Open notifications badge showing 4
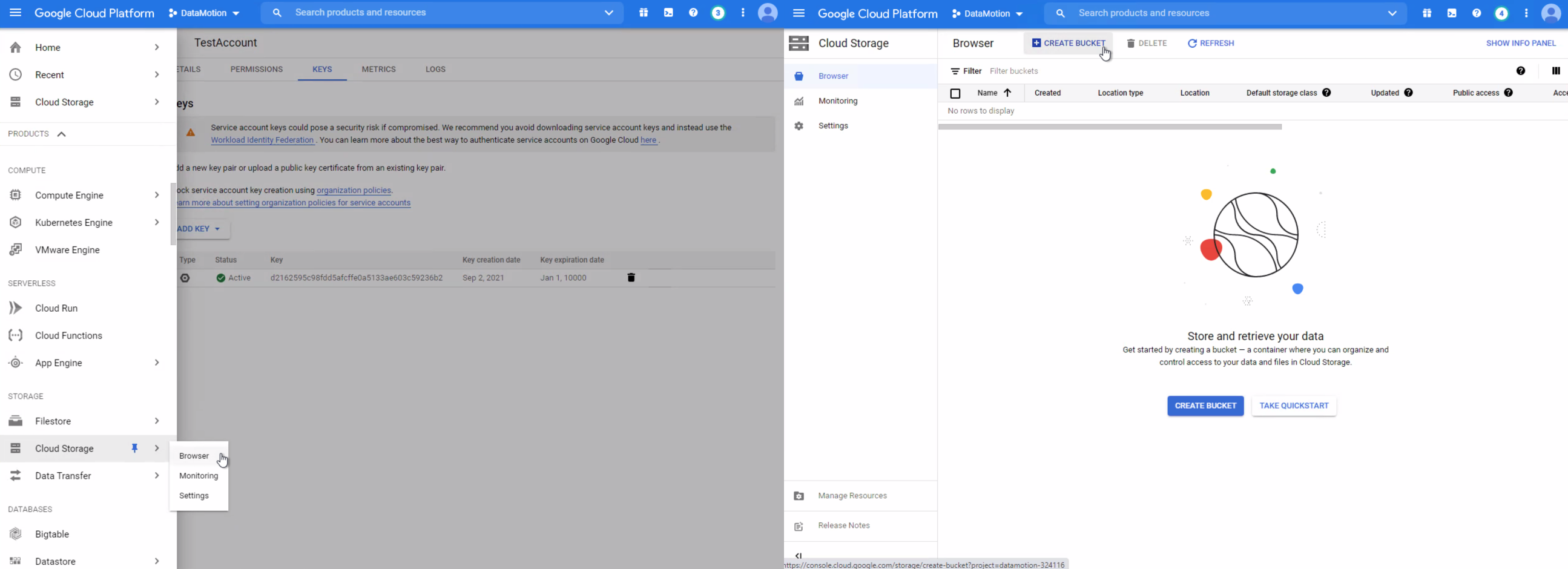Viewport: 1568px width, 569px height. coord(1501,13)
